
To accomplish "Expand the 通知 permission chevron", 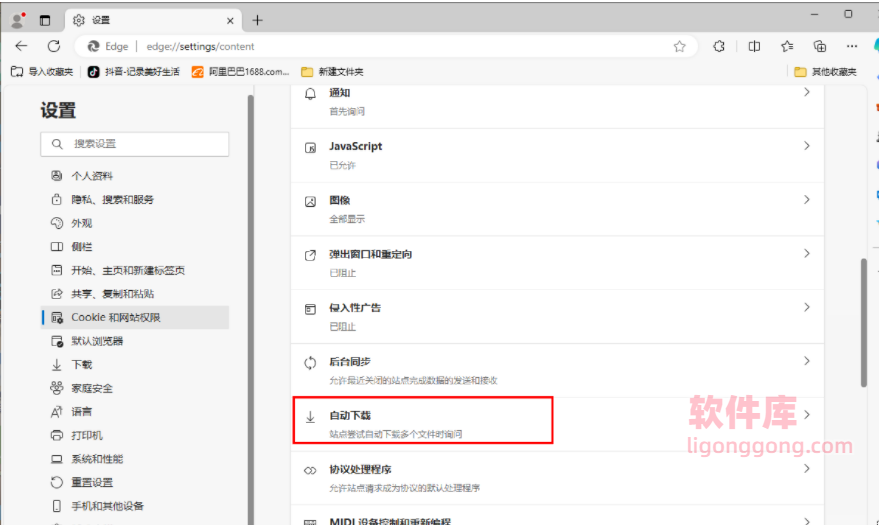I will (x=807, y=92).
